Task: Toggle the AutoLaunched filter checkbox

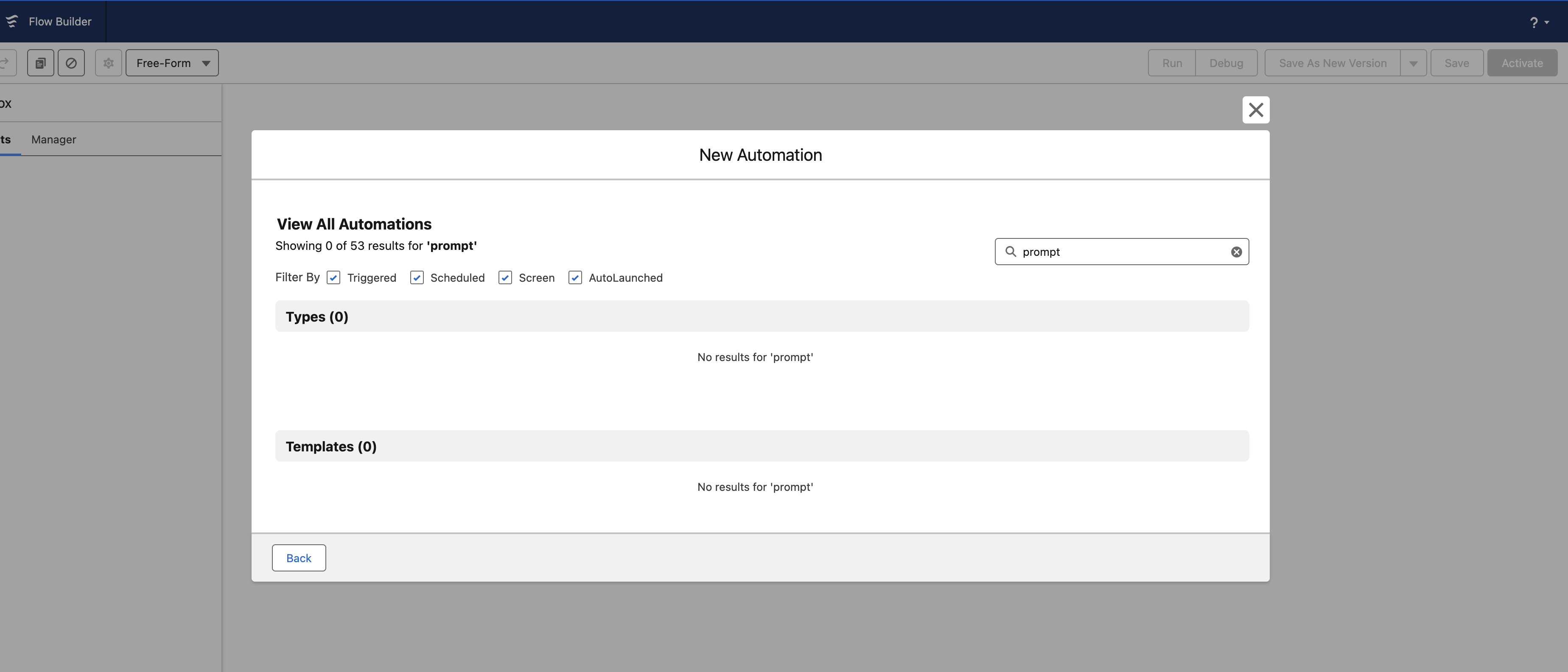Action: coord(575,277)
